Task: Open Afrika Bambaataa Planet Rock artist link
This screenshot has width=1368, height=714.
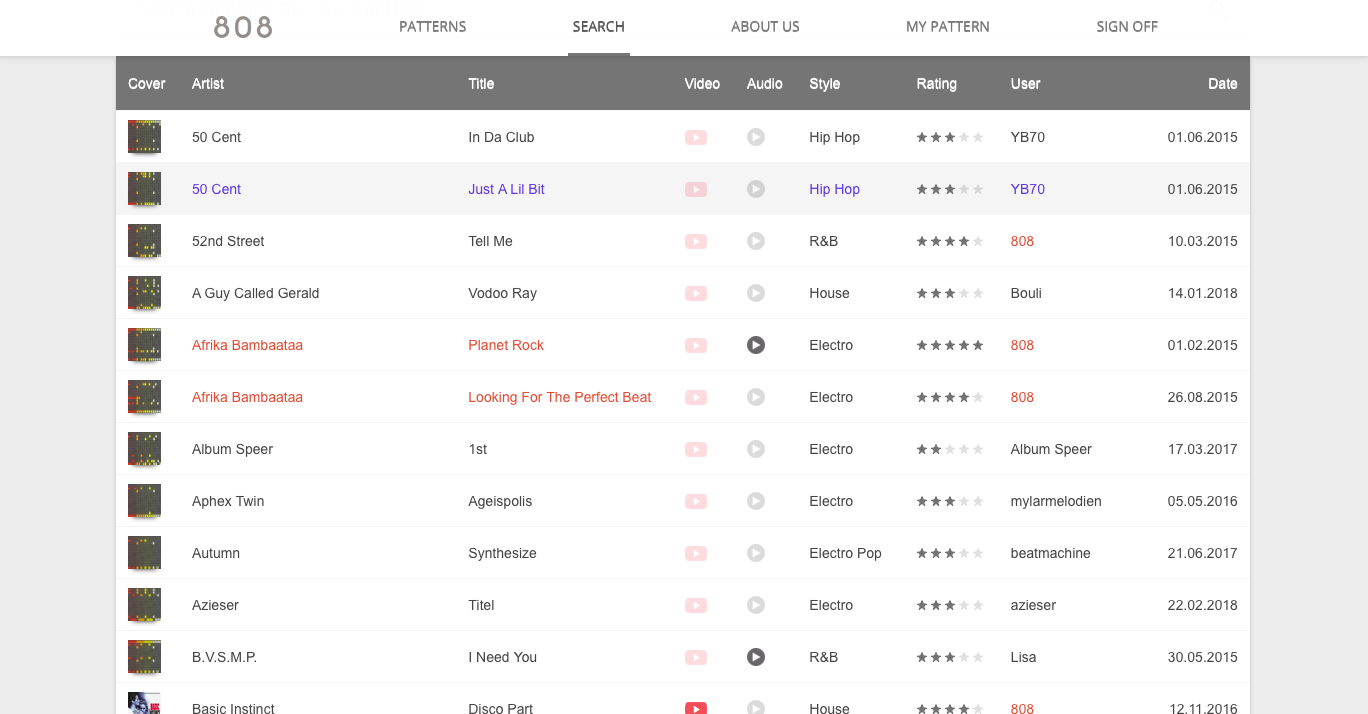Action: pos(247,345)
